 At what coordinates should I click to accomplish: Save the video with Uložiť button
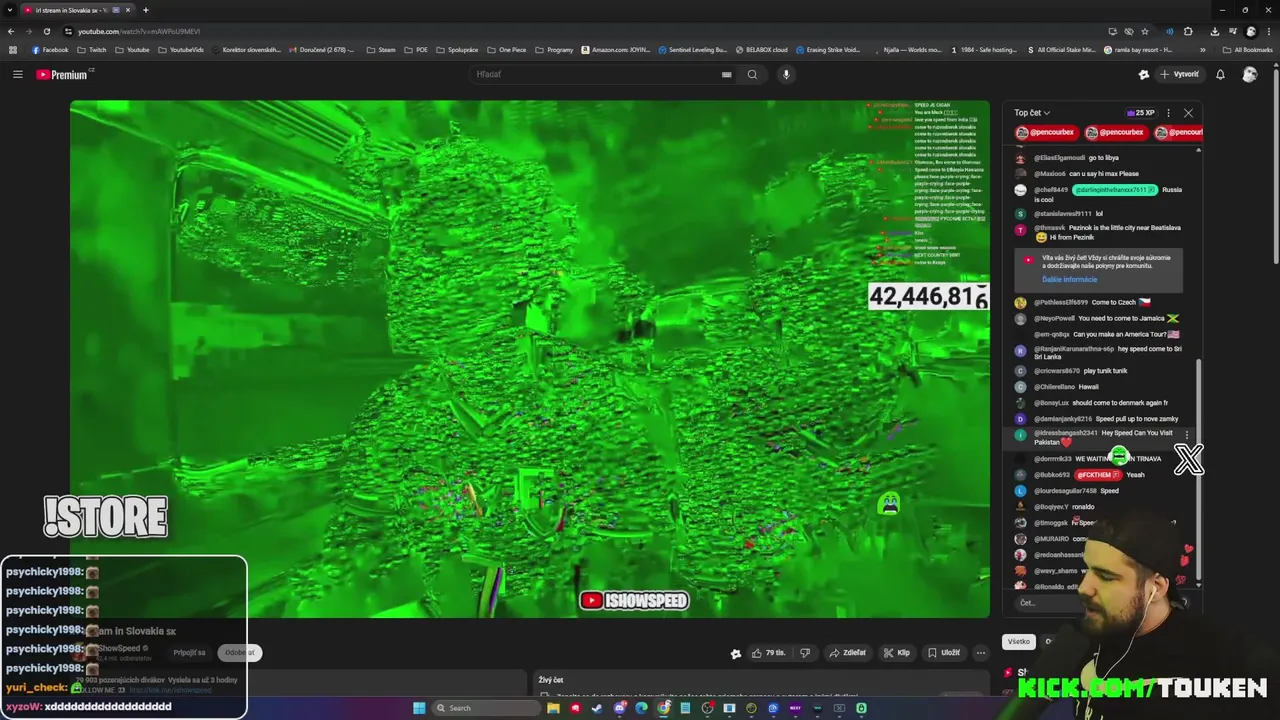point(944,653)
